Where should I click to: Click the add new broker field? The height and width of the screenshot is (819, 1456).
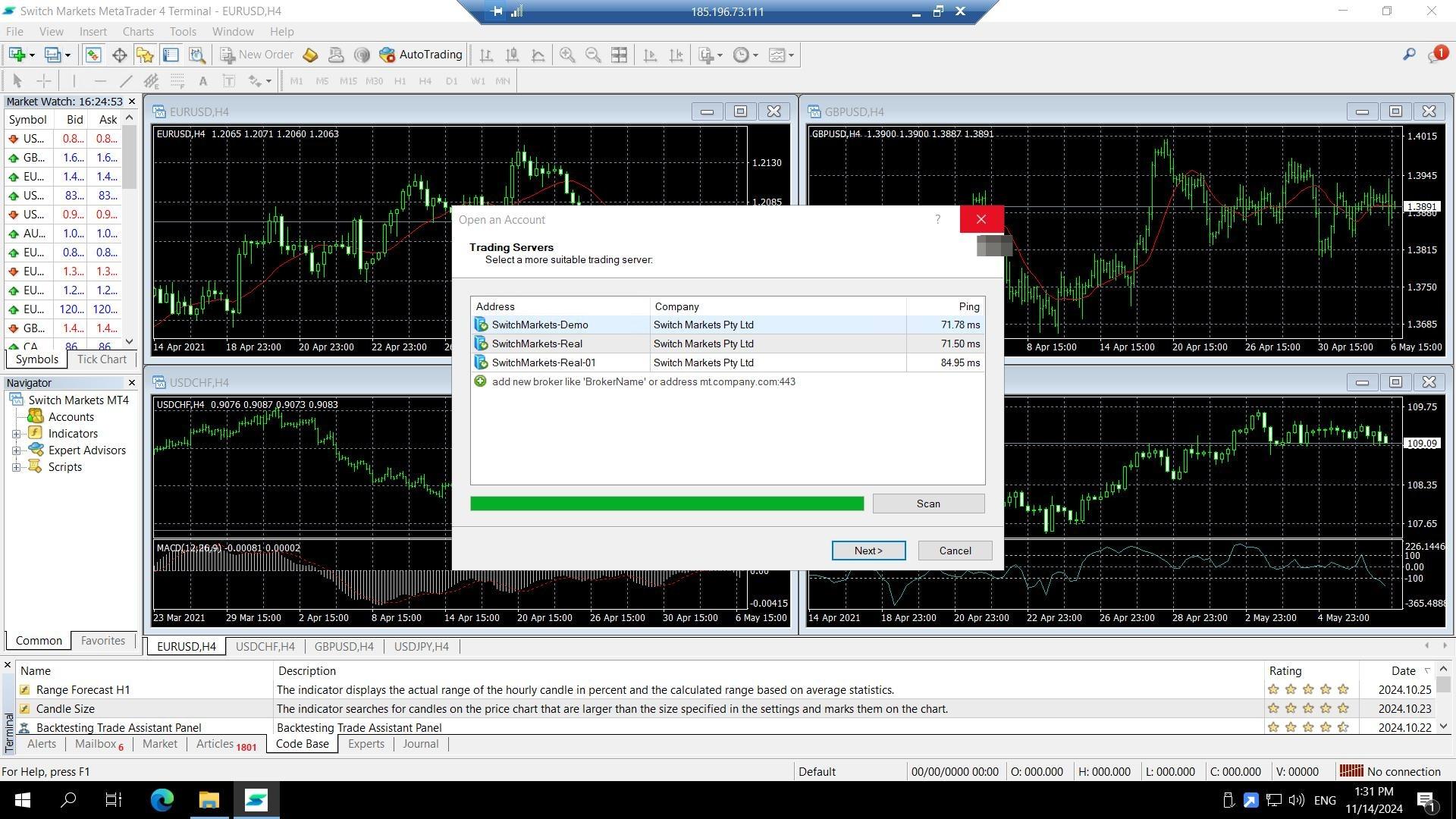coord(727,381)
